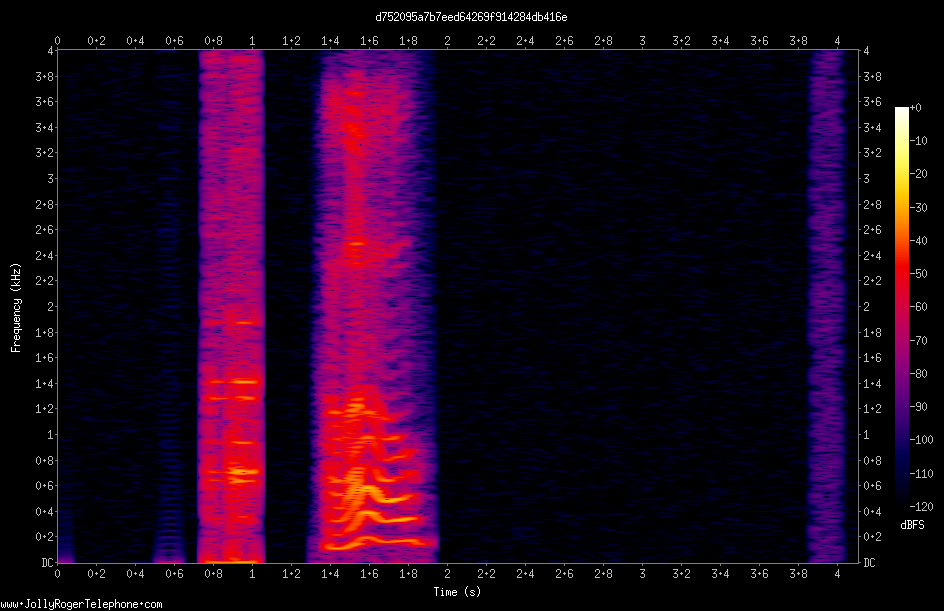Select the Time (s) axis label

[x=457, y=592]
